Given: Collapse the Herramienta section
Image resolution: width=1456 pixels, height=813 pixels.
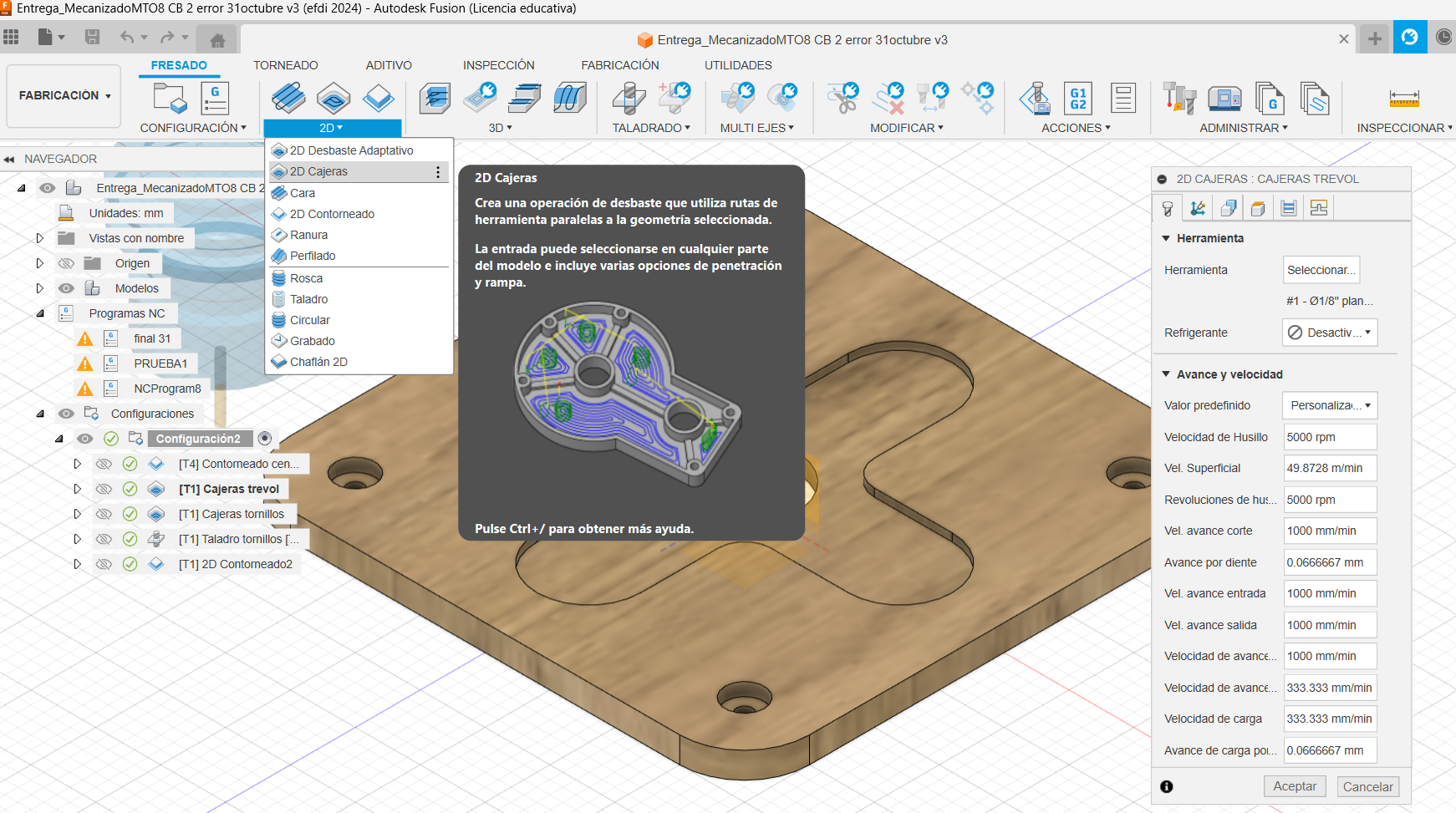Looking at the screenshot, I should (x=1166, y=238).
